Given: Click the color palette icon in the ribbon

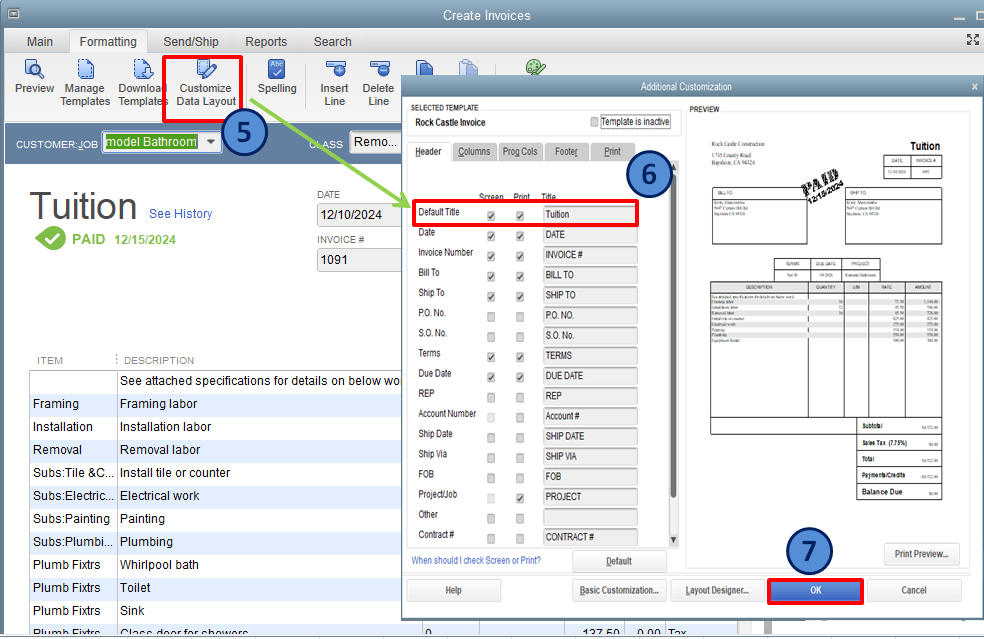Looking at the screenshot, I should 535,67.
